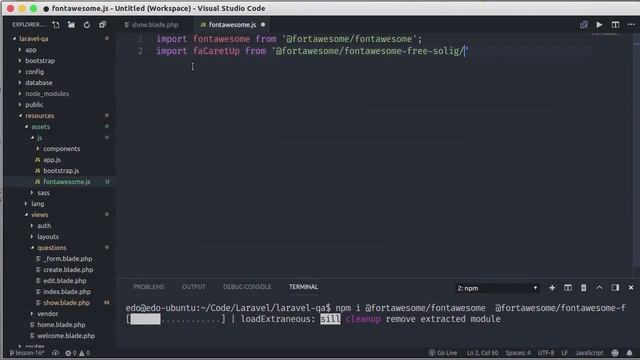Expand the layouts folder
This screenshot has height=360, width=640.
point(48,237)
